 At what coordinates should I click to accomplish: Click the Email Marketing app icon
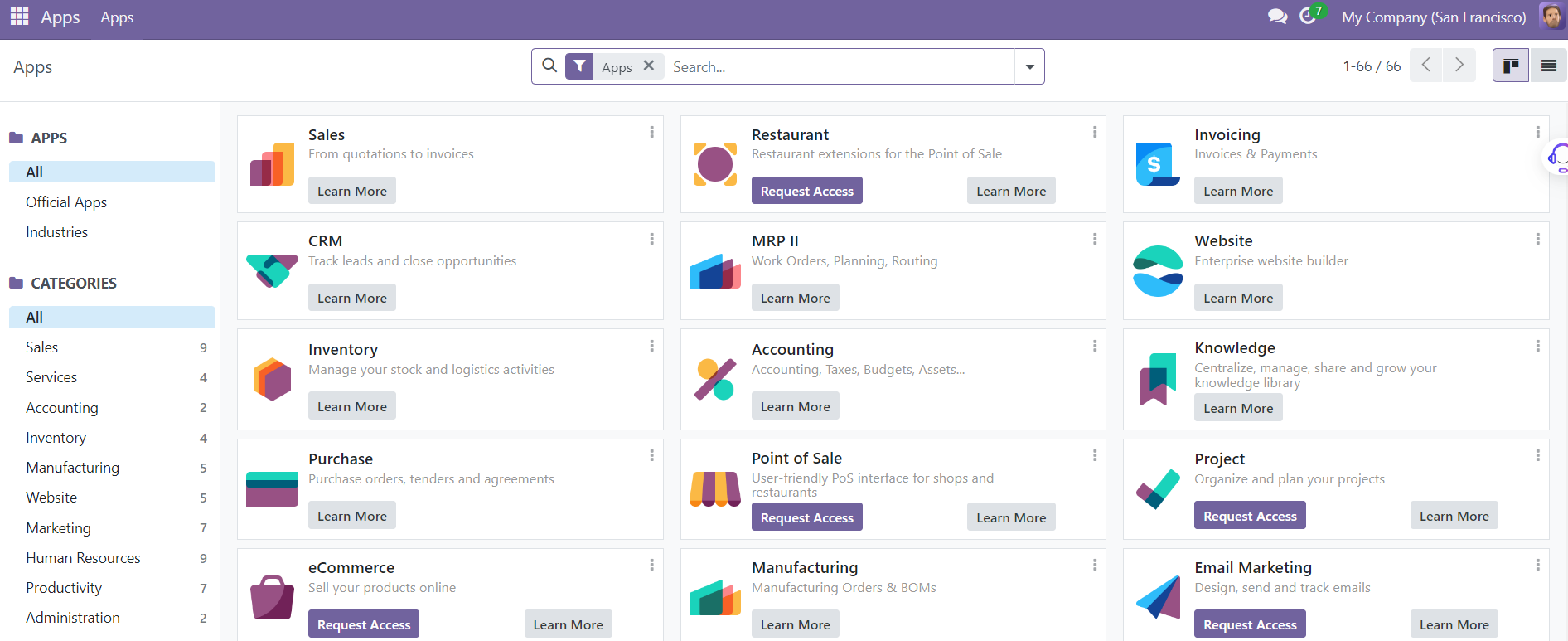point(1158,597)
